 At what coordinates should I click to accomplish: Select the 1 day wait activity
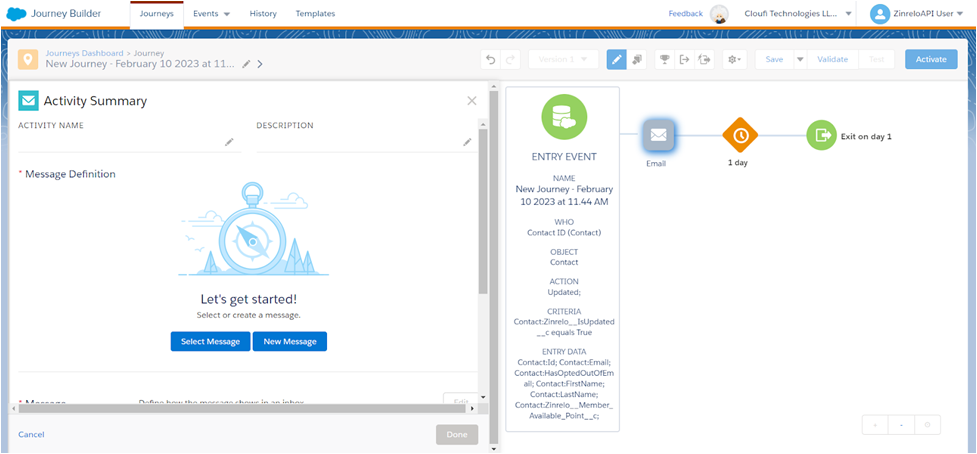[x=740, y=135]
